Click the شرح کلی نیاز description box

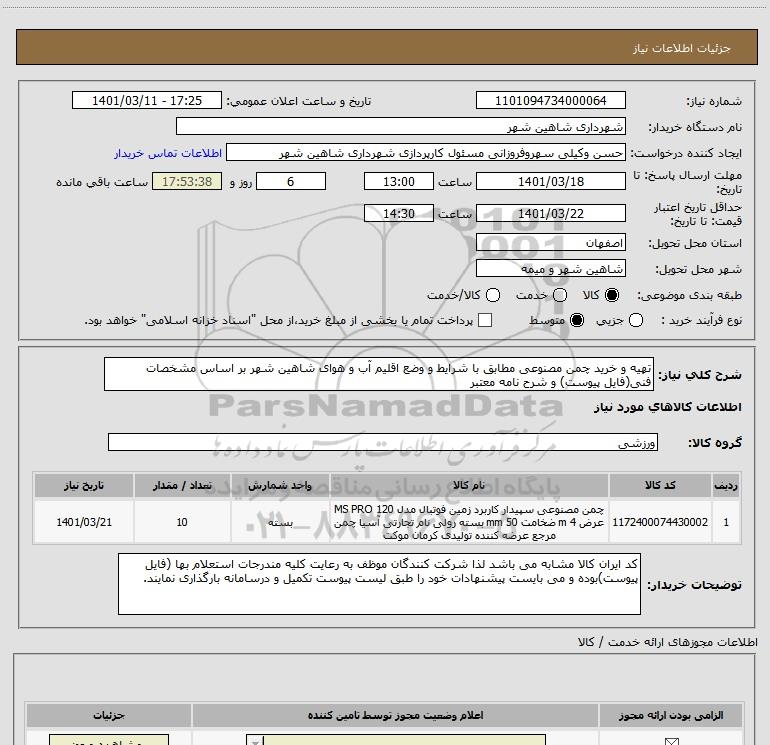pos(379,374)
